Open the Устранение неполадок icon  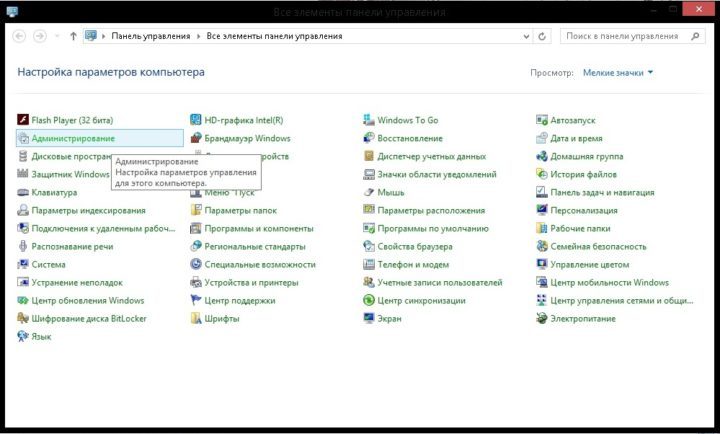[x=23, y=282]
